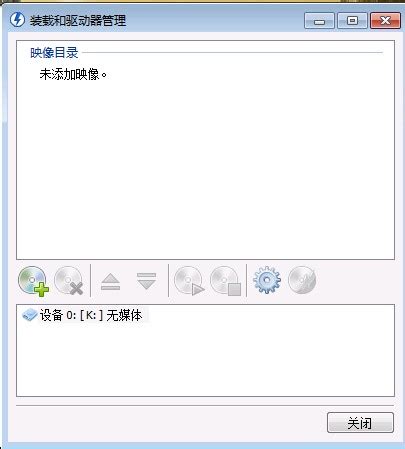Minimize the 装载和驱动器管理 window
Screen dimensions: 405x449
(319, 21)
